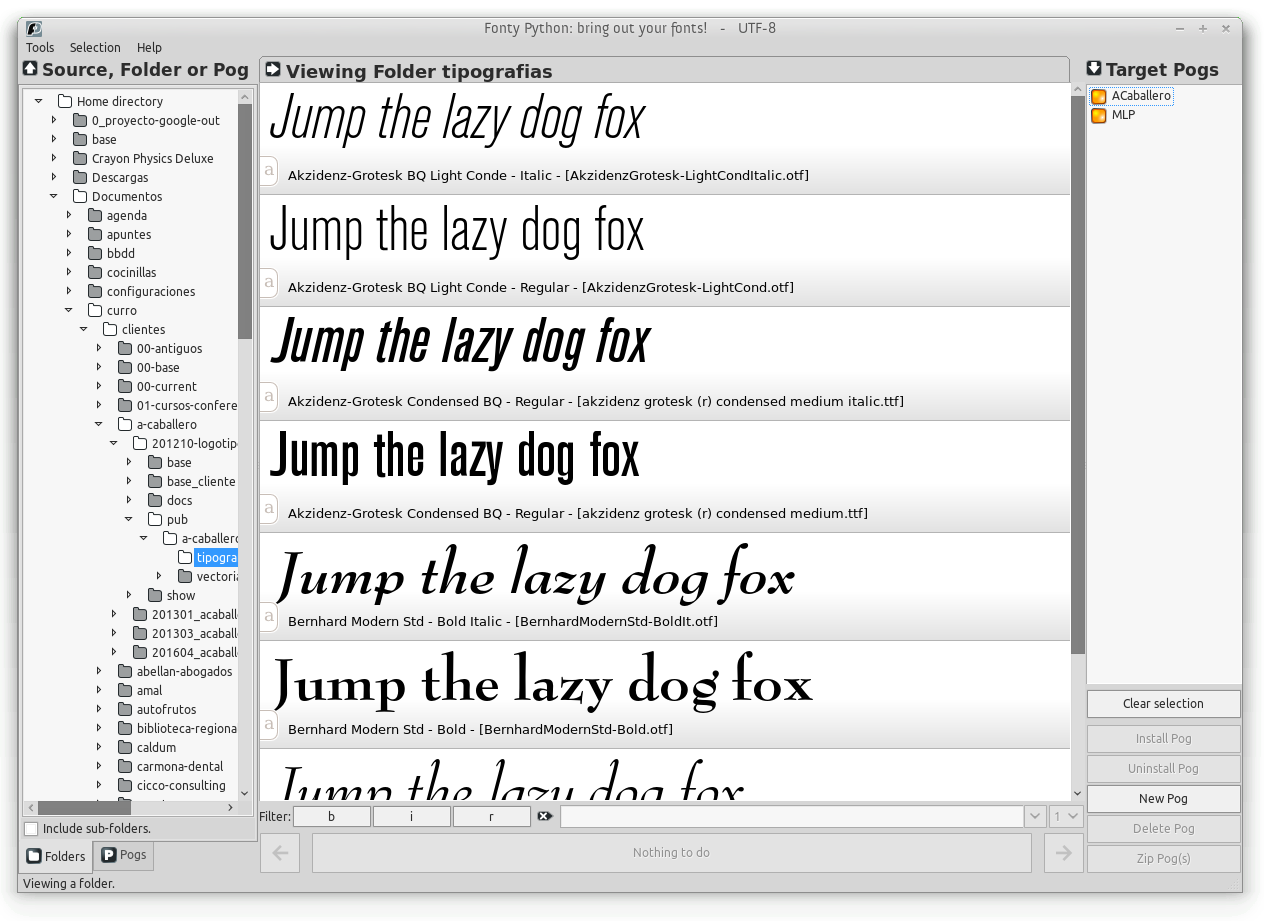Click the Fonty Python title bar icon
The height and width of the screenshot is (921, 1268).
[x=35, y=29]
